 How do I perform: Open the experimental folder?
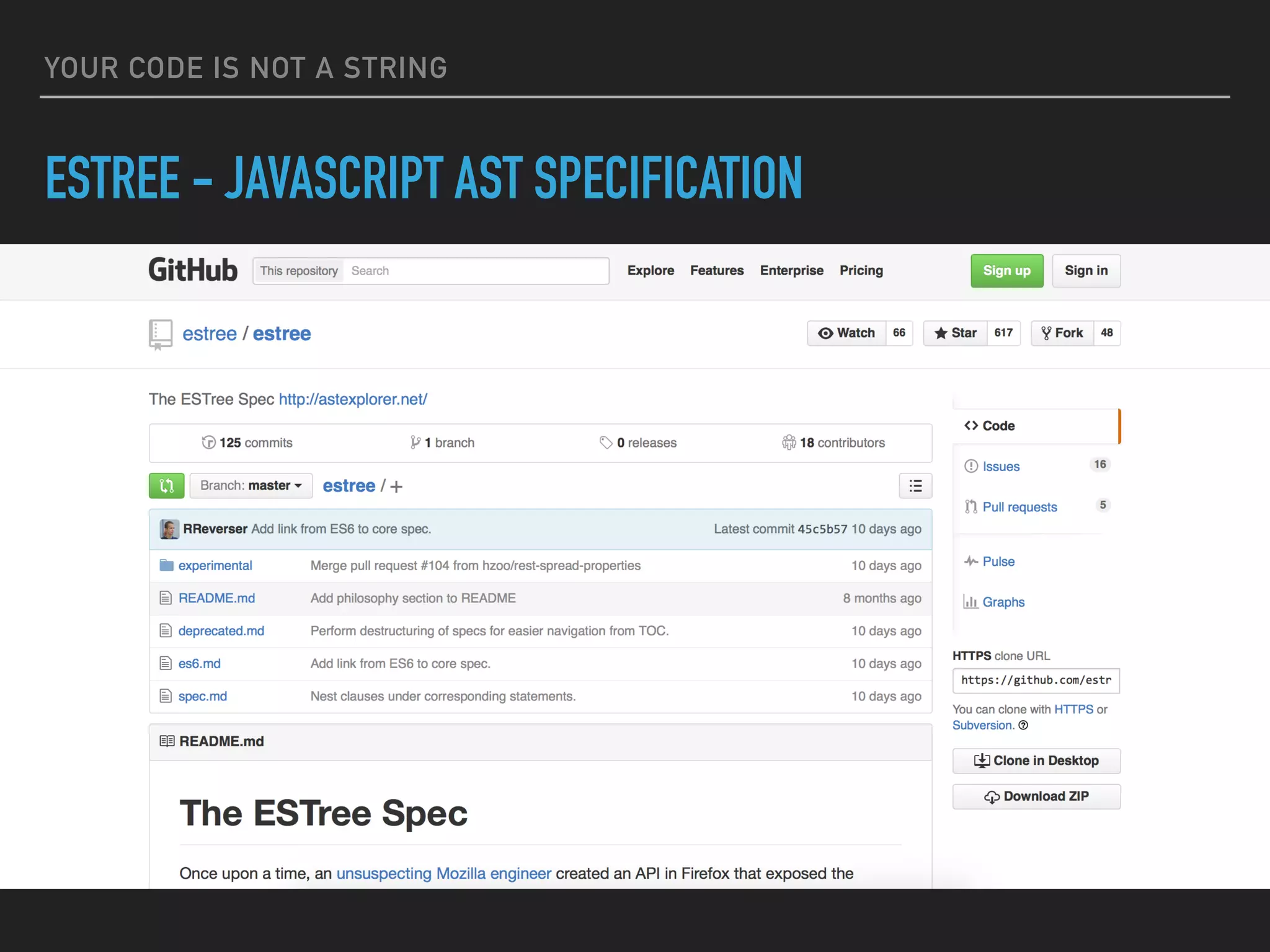click(x=215, y=566)
